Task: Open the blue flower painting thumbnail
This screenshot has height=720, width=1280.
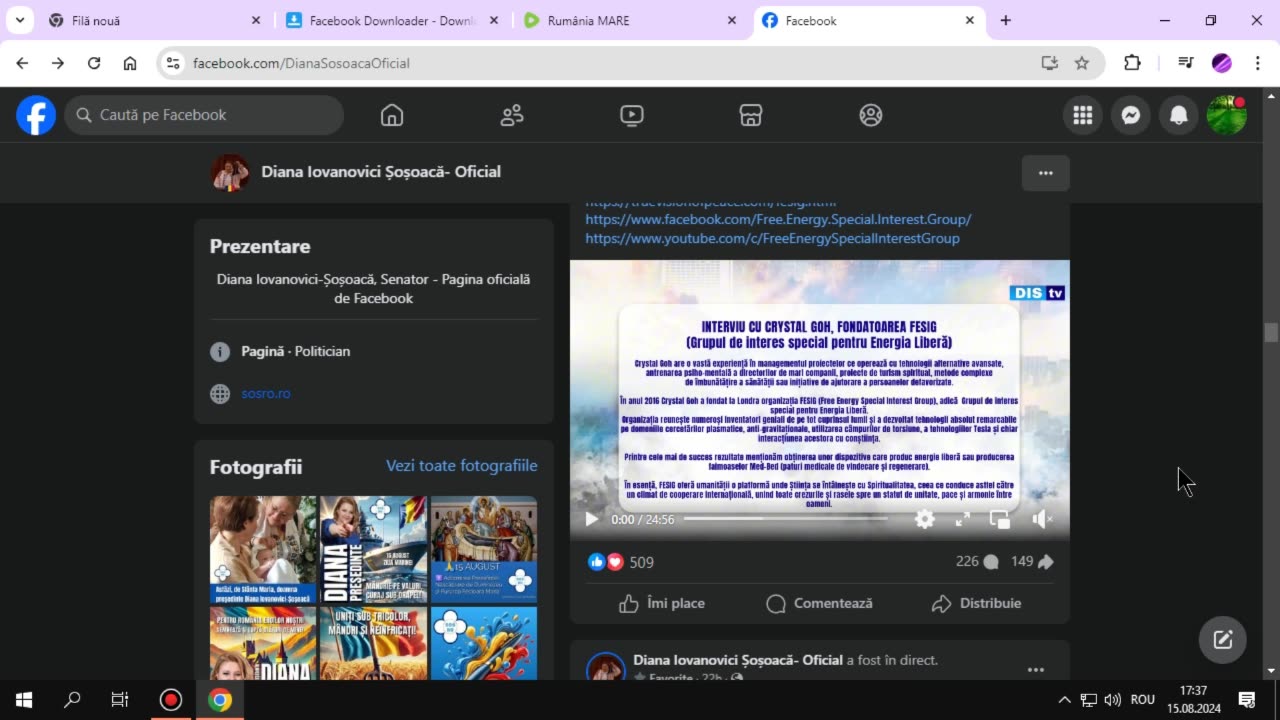Action: [484, 643]
